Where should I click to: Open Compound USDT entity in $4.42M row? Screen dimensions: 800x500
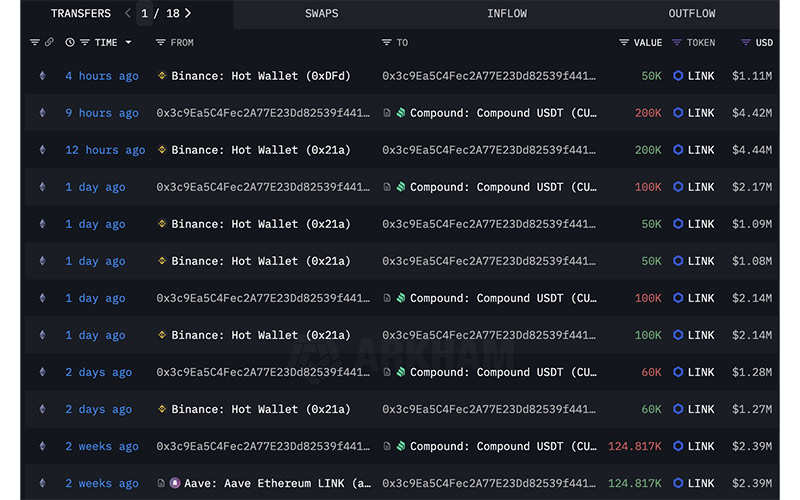pos(503,113)
